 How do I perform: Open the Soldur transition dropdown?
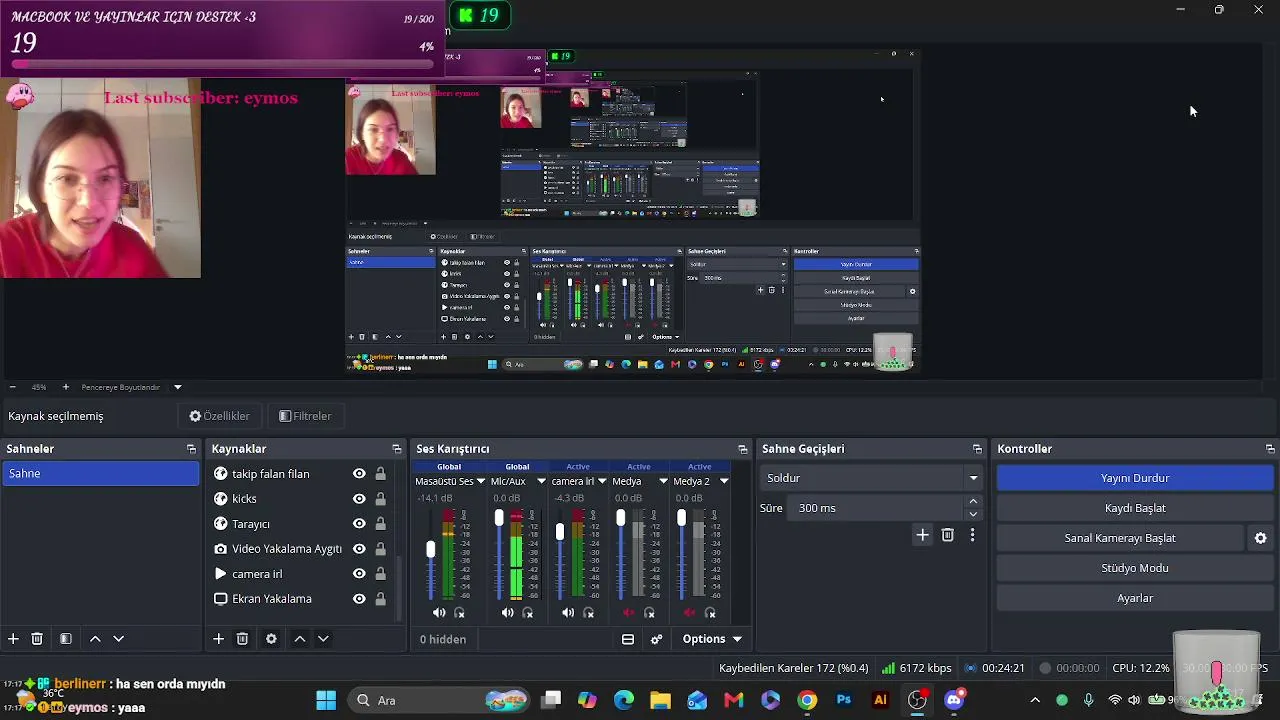(x=872, y=478)
